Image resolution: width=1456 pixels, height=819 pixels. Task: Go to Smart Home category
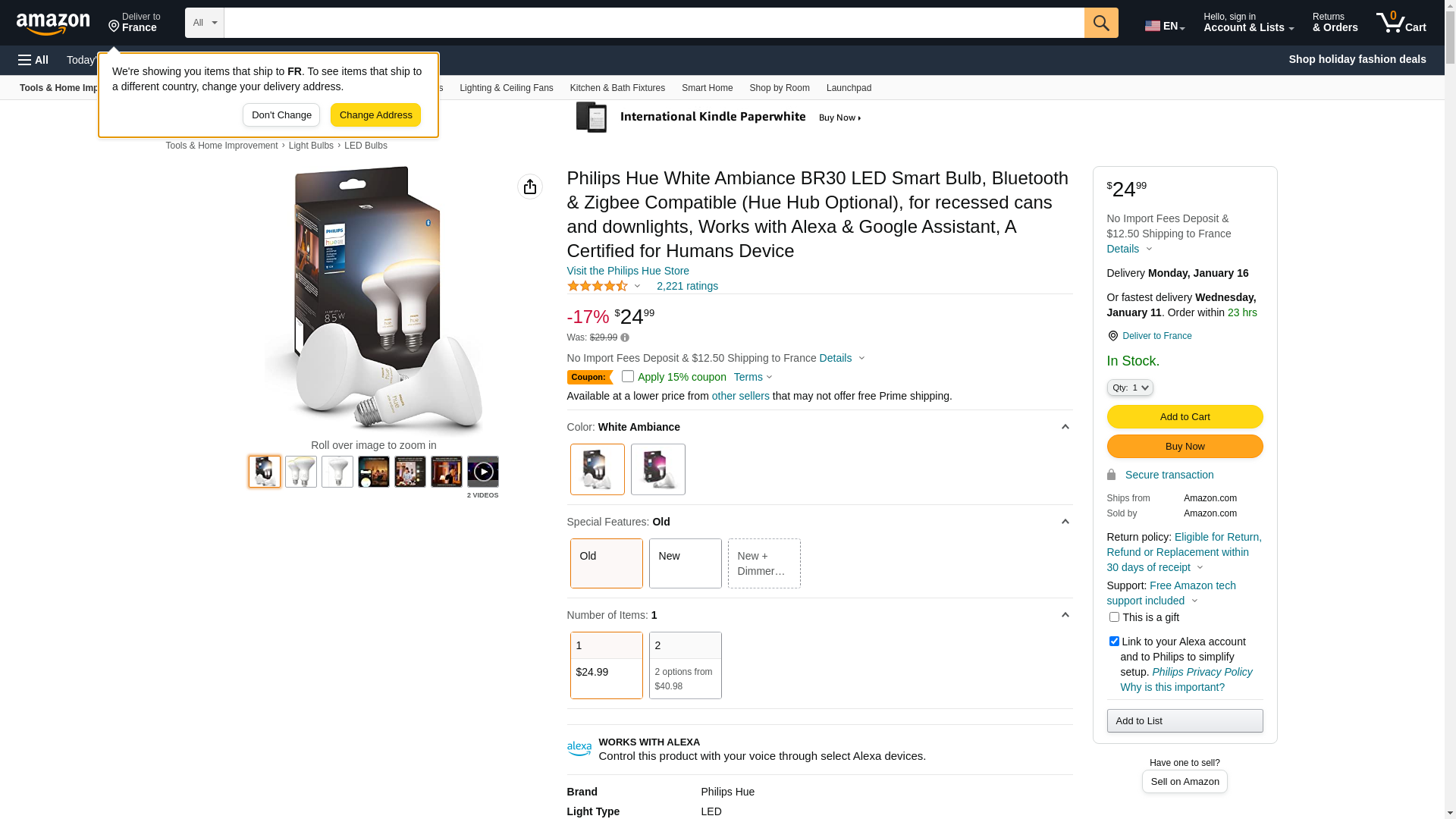click(x=707, y=88)
